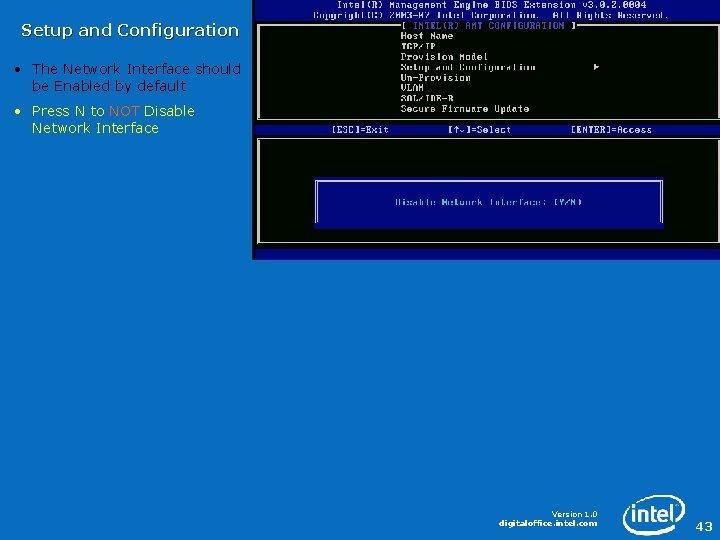Viewport: 720px width, 540px height.
Task: Select Provision Model in AMT configuration
Action: click(x=444, y=57)
